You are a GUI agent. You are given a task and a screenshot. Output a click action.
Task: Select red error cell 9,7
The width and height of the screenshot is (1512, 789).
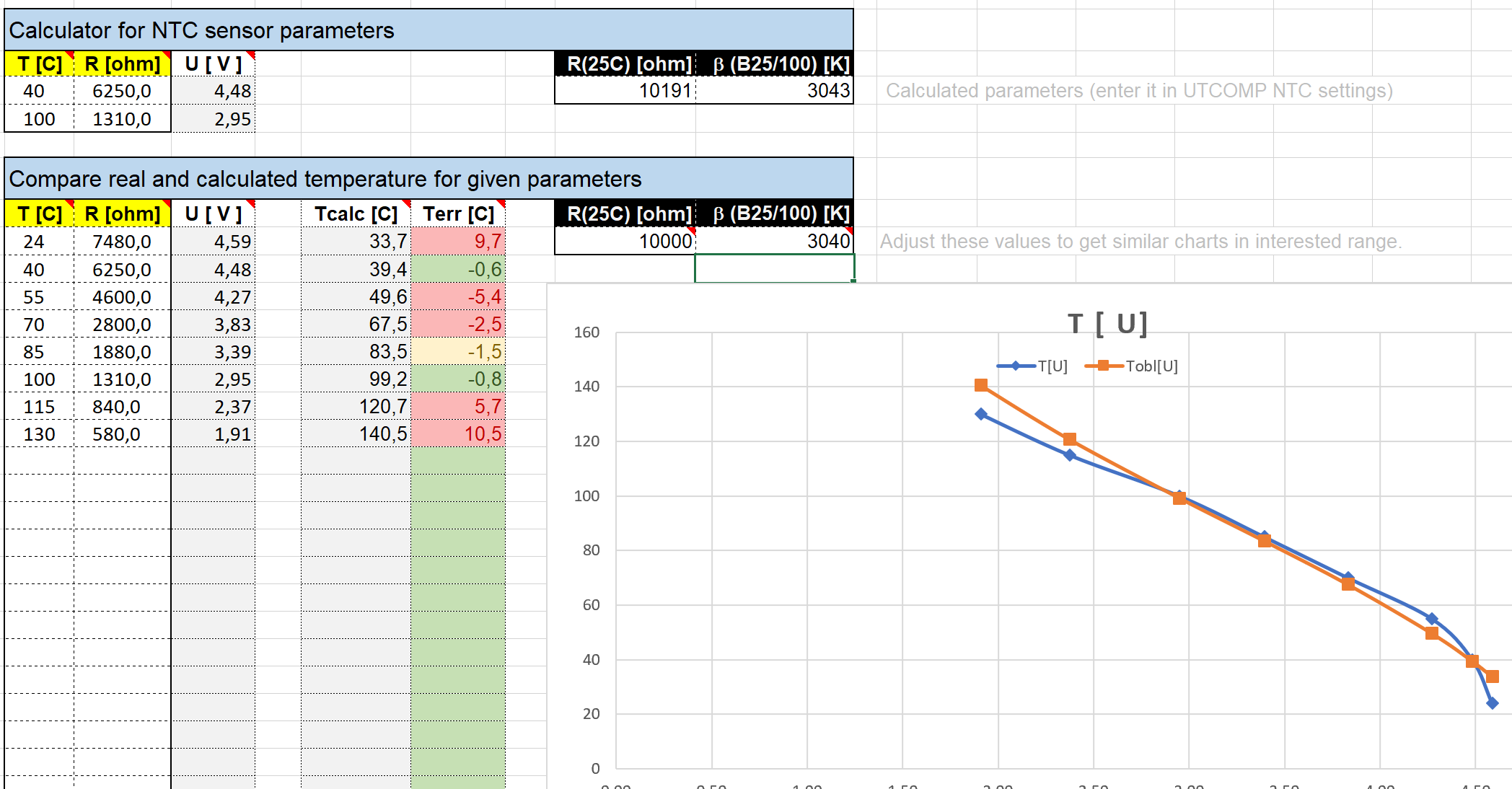coord(458,241)
